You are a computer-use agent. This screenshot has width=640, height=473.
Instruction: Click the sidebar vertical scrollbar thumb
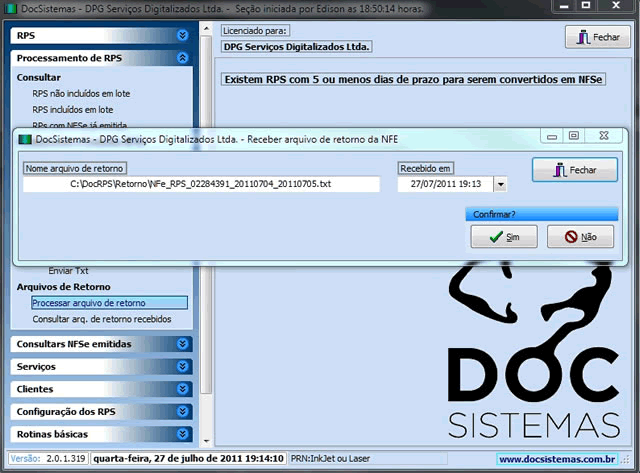206,214
